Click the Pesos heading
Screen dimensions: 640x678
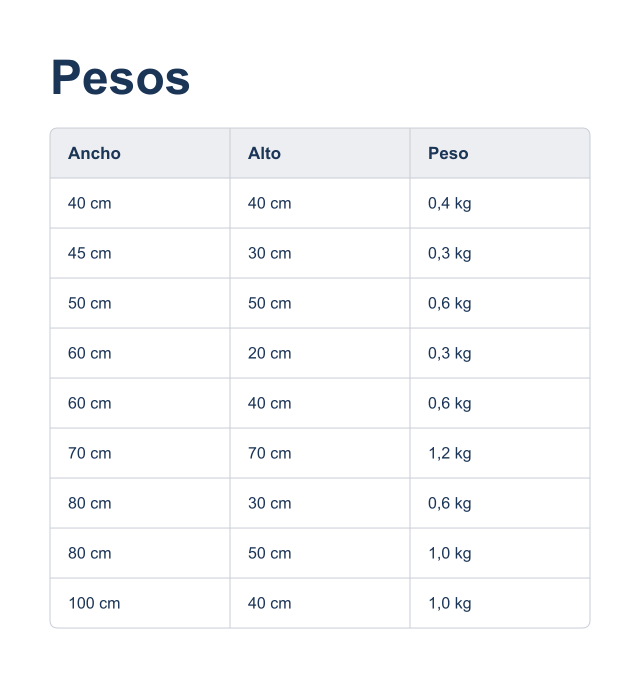coord(120,77)
